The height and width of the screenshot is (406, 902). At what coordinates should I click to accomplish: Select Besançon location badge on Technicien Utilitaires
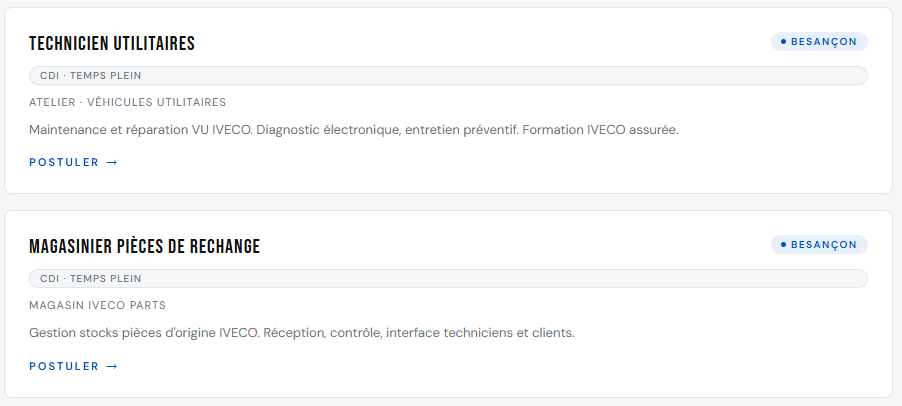pos(819,42)
